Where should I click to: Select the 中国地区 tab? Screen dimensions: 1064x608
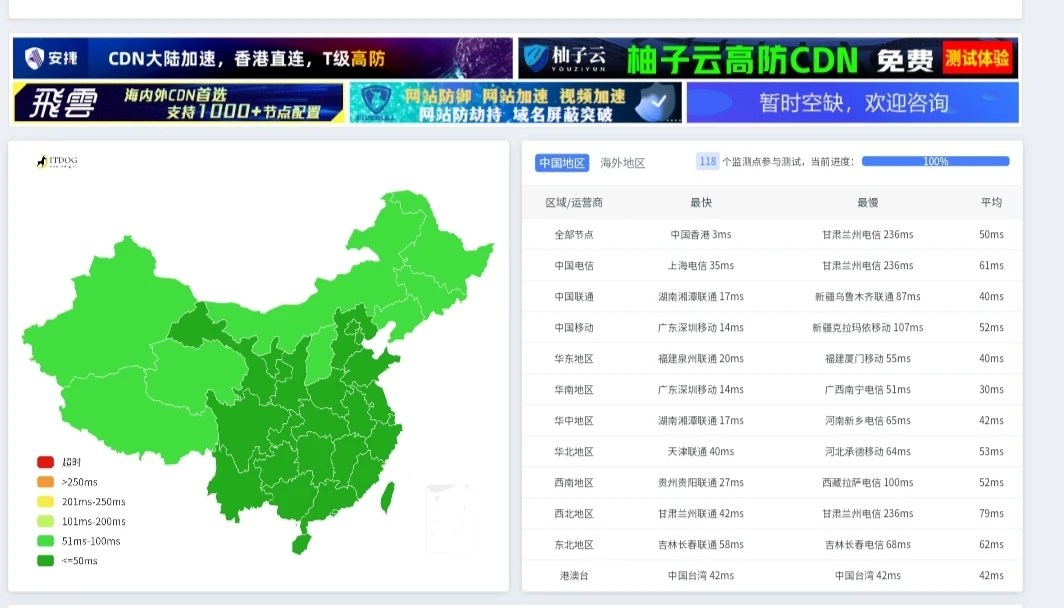coord(562,163)
